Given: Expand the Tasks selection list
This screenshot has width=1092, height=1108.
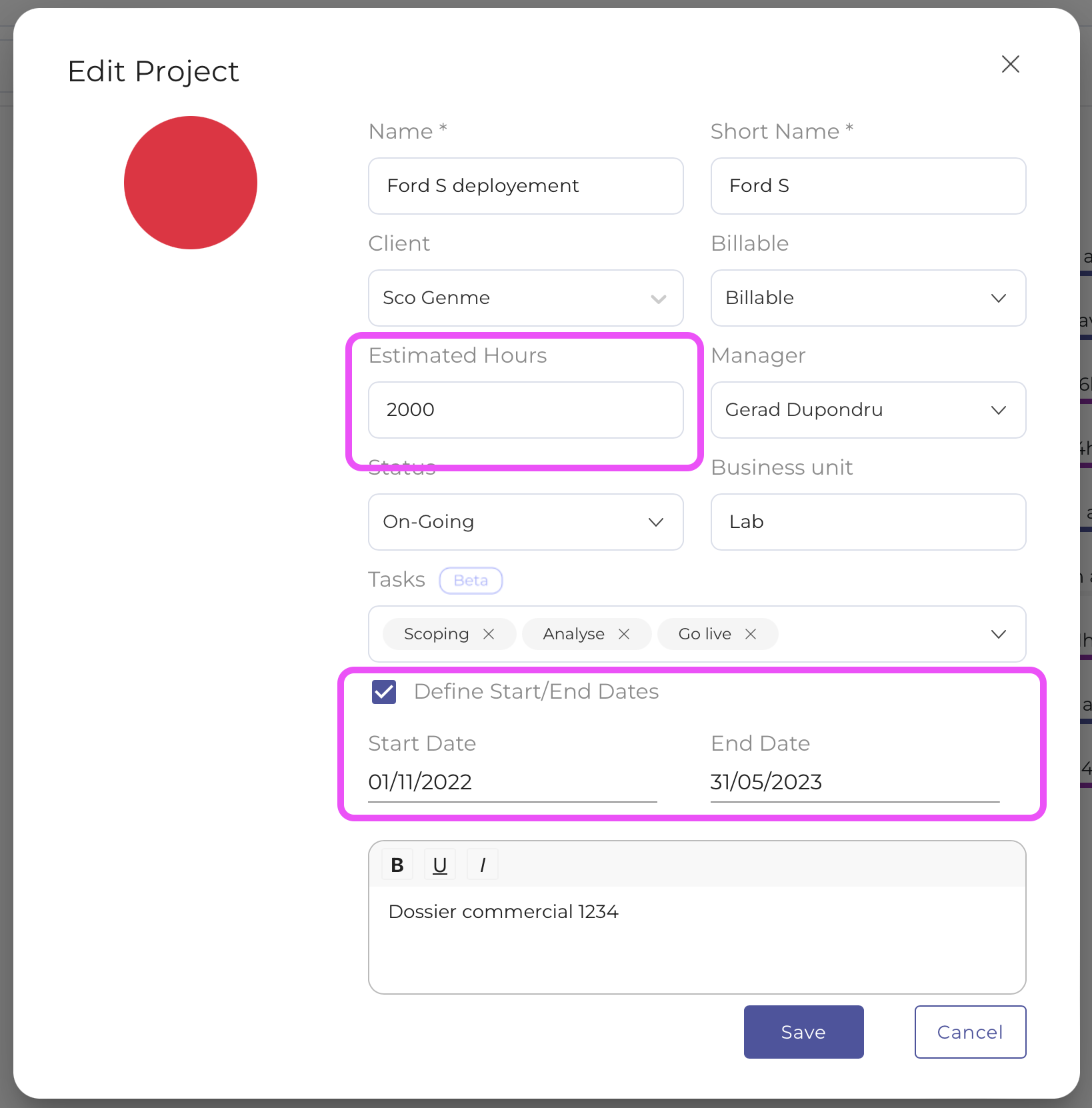Looking at the screenshot, I should point(999,634).
